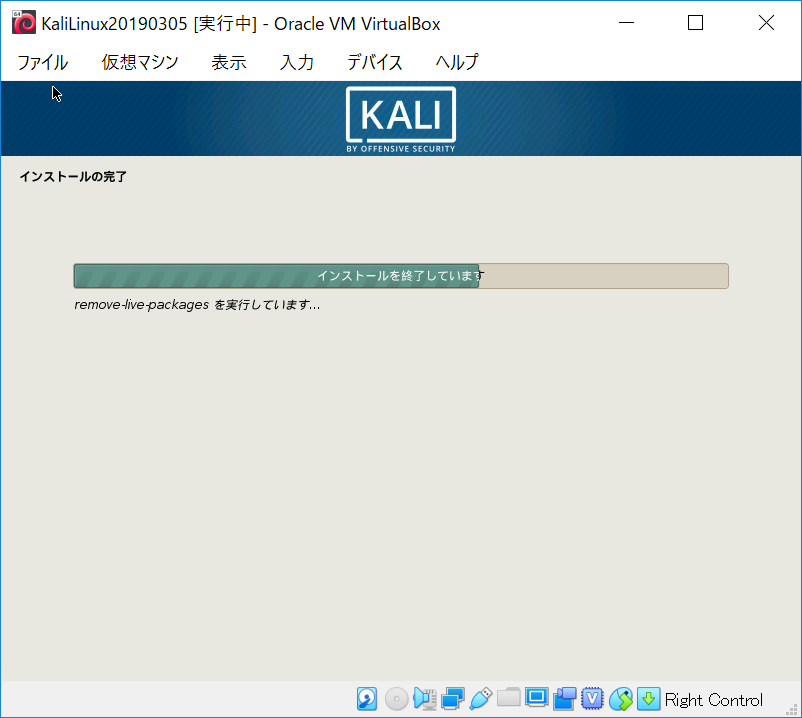Maximize the VirtualBox window
Image resolution: width=802 pixels, height=718 pixels.
point(695,23)
